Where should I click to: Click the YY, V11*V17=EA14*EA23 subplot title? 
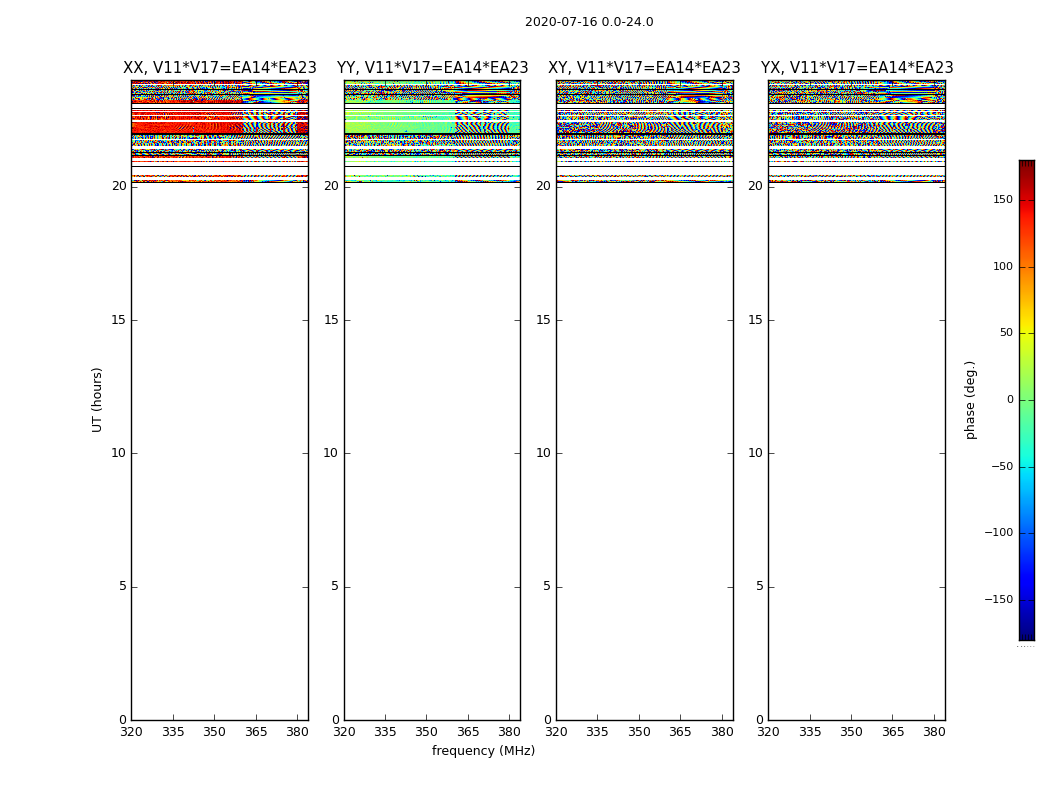(x=433, y=68)
